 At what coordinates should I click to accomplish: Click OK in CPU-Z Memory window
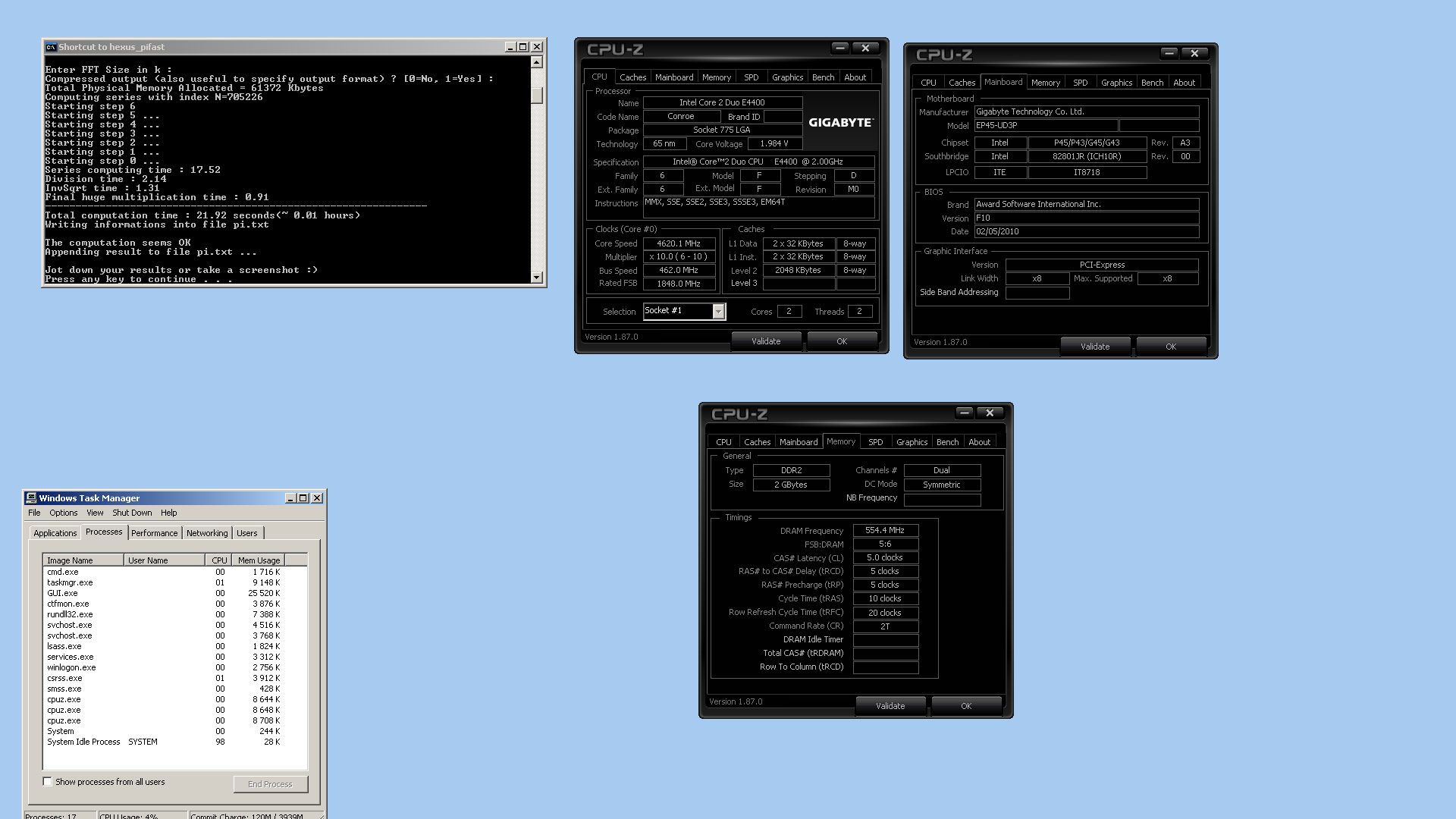click(966, 706)
